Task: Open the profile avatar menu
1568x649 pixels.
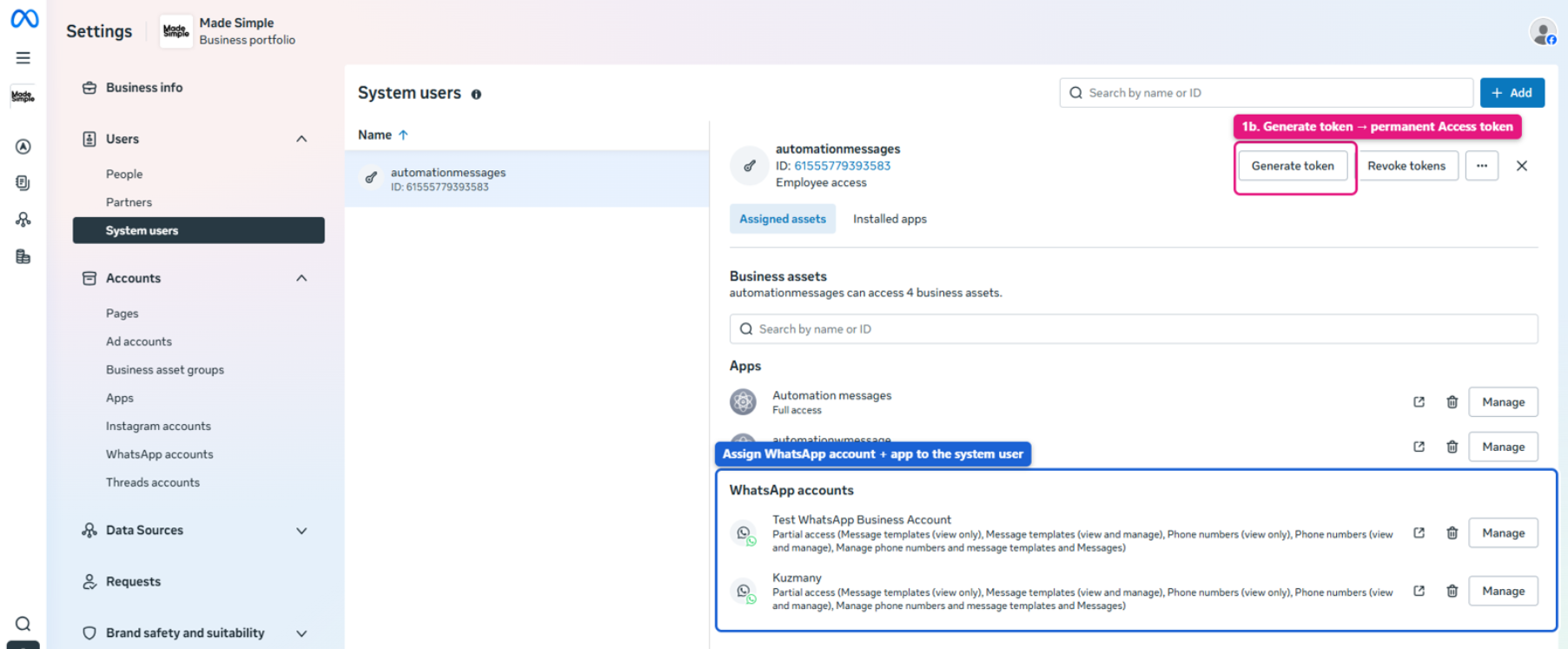Action: click(1544, 33)
